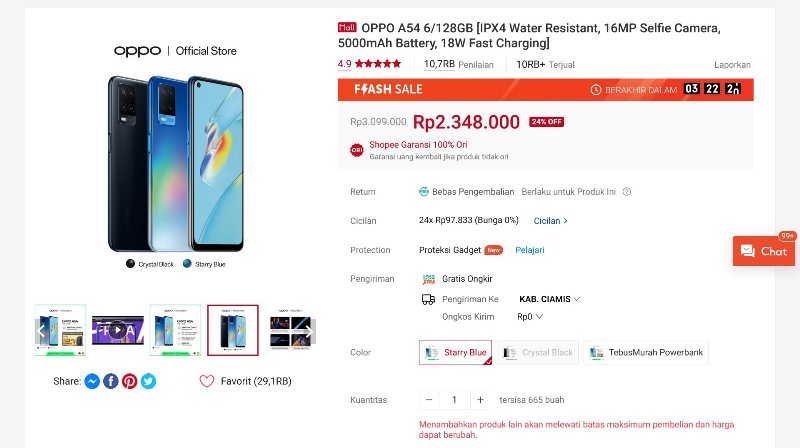Click help icon beside Berlaku untuk Produk Ini
Screen dimensions: 800x448
click(627, 192)
